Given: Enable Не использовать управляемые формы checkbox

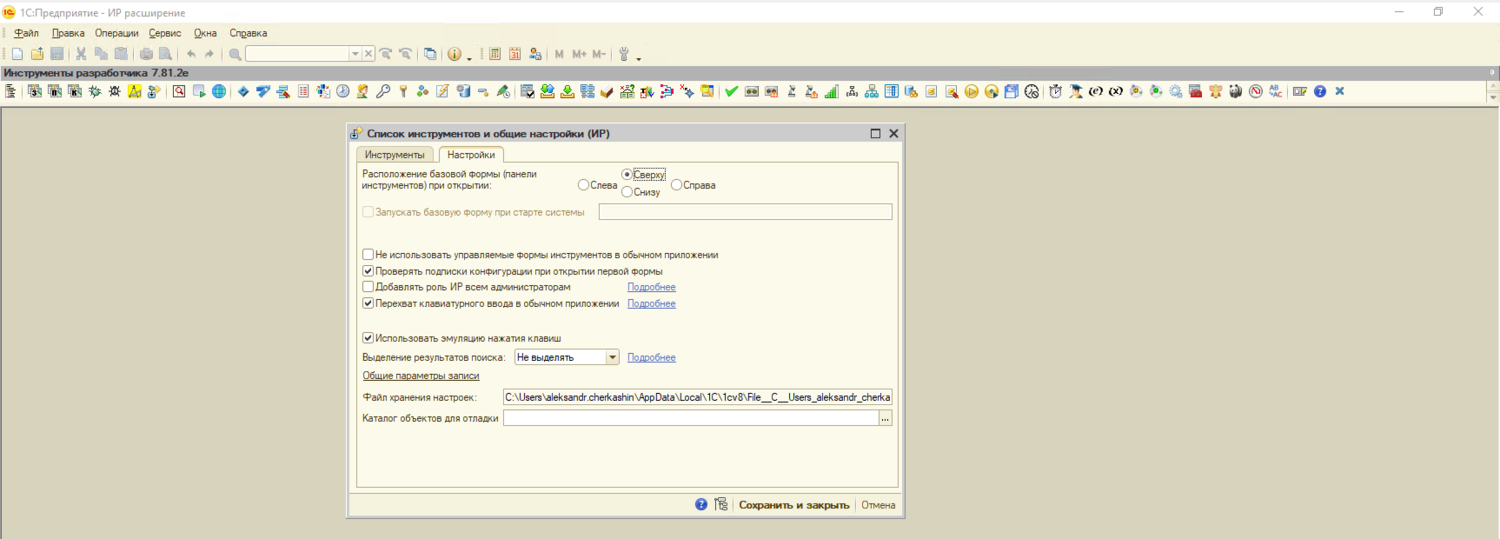Looking at the screenshot, I should point(368,255).
